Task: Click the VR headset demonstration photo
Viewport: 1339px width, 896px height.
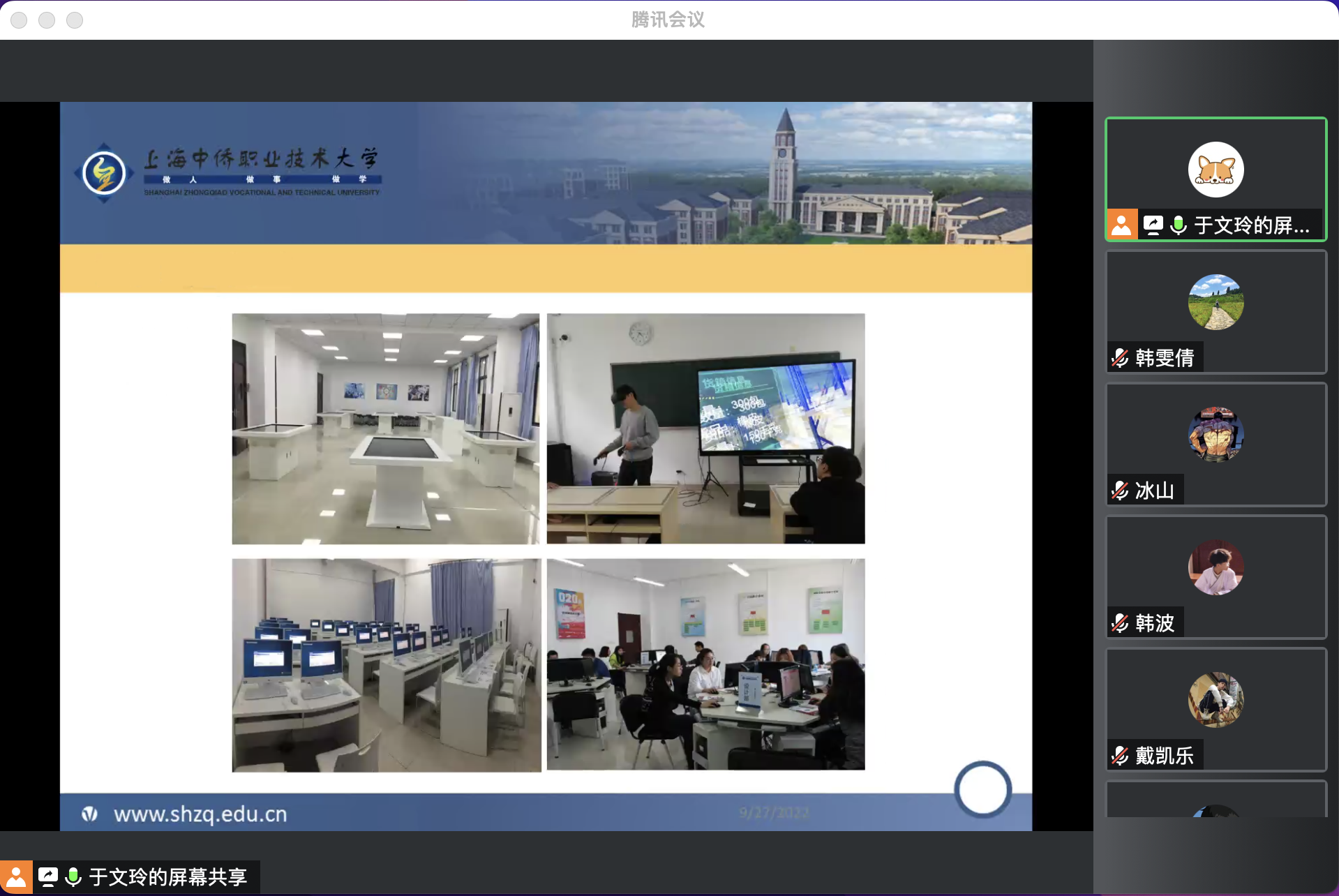Action: [705, 428]
